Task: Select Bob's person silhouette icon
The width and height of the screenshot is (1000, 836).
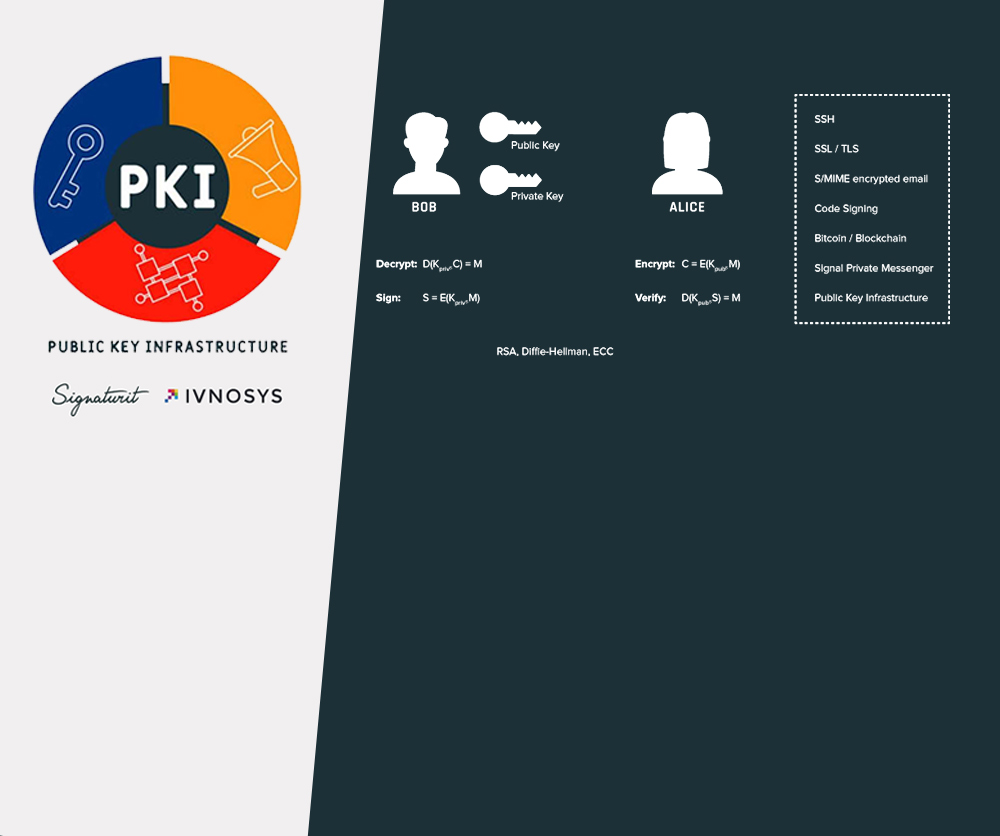Action: (426, 153)
